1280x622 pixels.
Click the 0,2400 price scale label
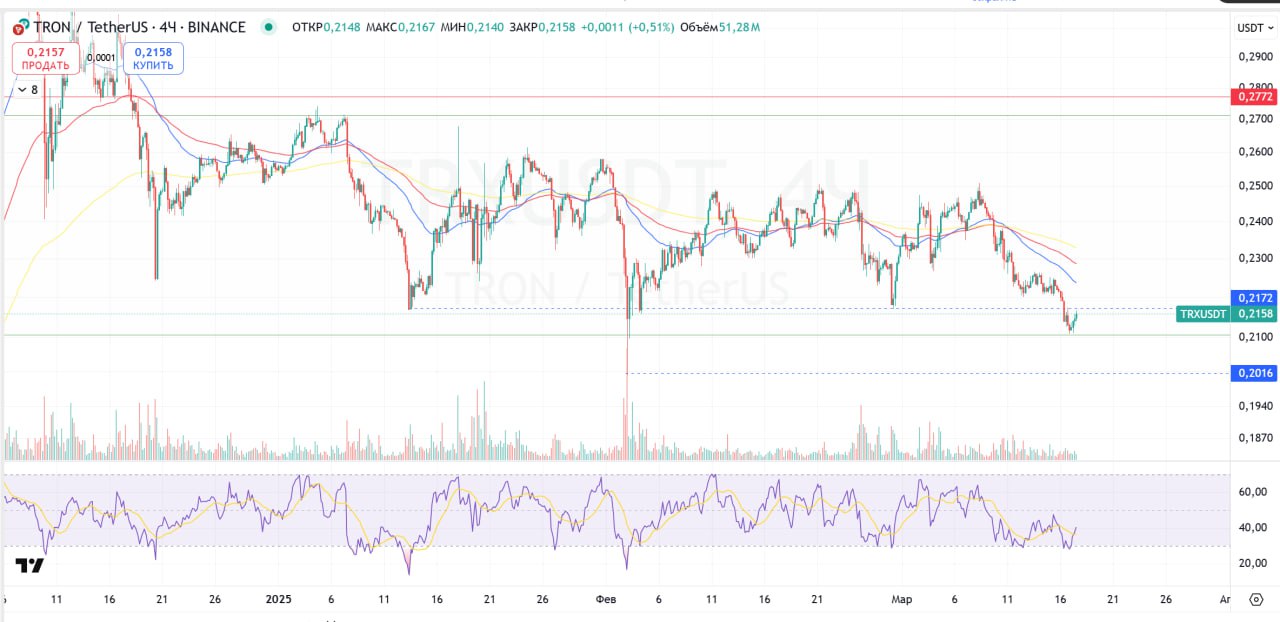pyautogui.click(x=1255, y=221)
